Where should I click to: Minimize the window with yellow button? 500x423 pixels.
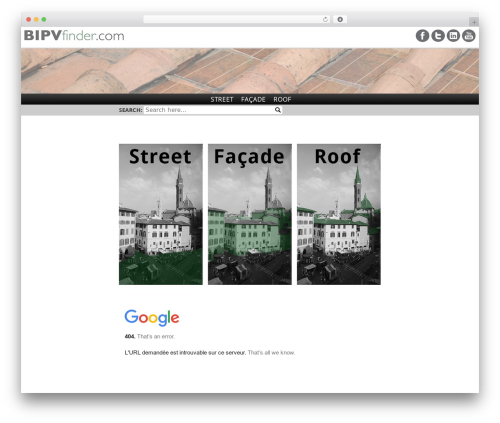tap(36, 19)
